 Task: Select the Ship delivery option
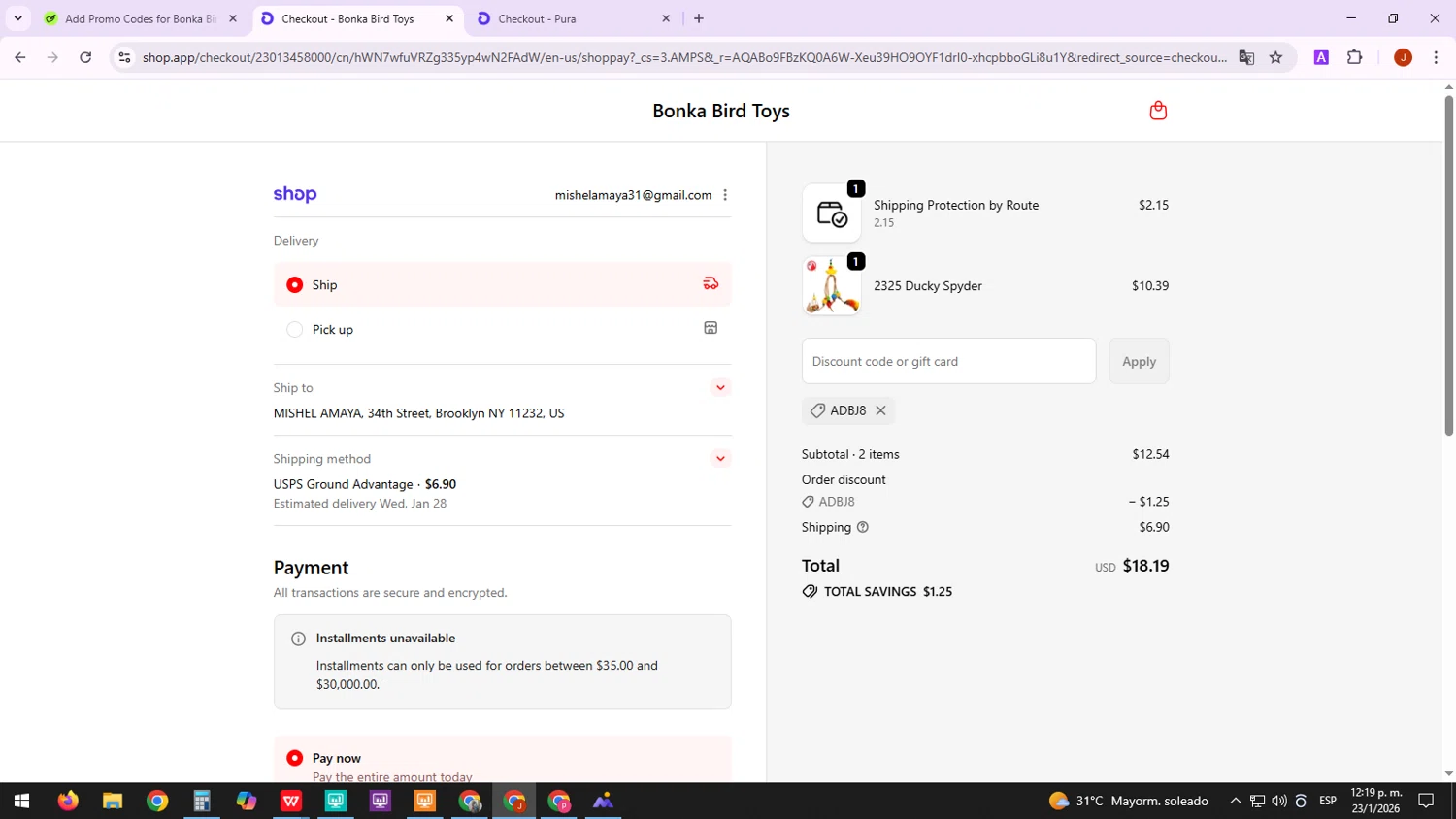(x=503, y=284)
